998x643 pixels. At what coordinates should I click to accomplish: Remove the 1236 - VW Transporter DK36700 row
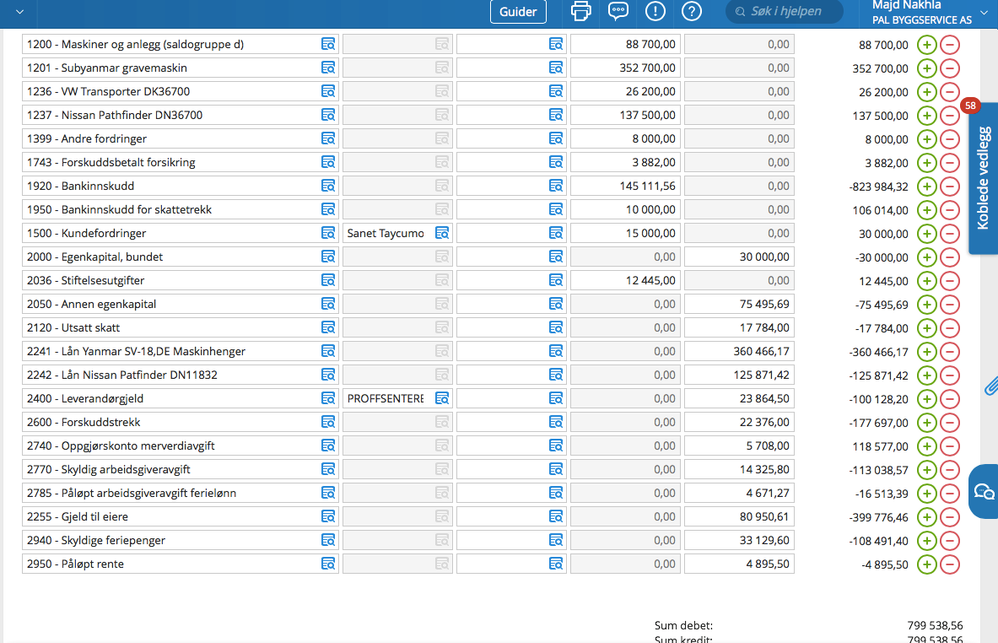950,92
